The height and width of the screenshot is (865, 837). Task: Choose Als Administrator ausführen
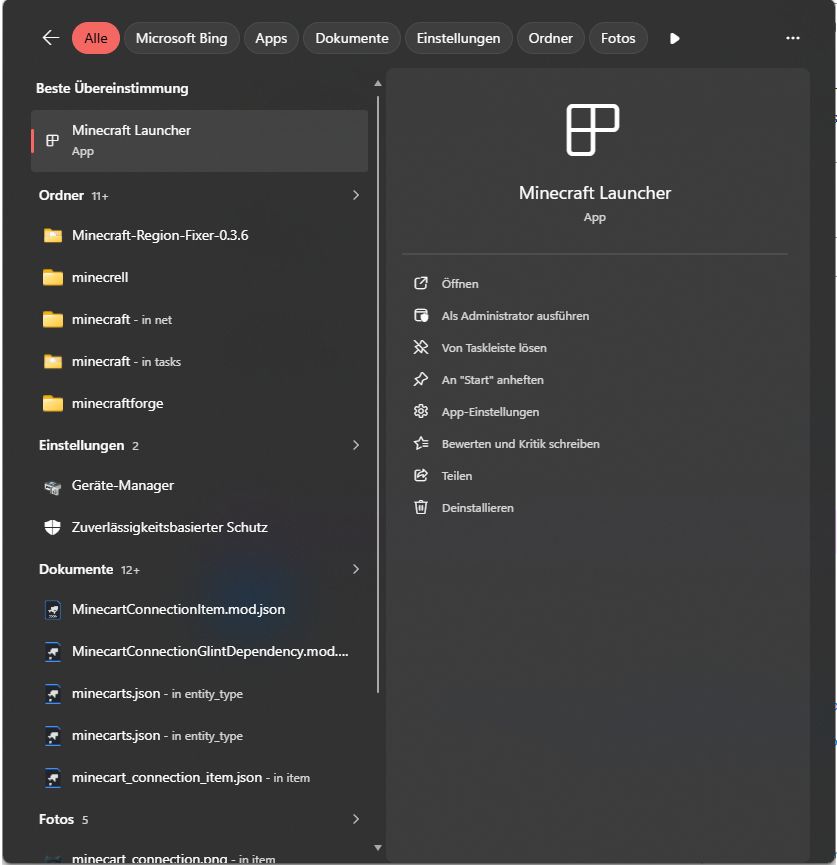click(515, 316)
